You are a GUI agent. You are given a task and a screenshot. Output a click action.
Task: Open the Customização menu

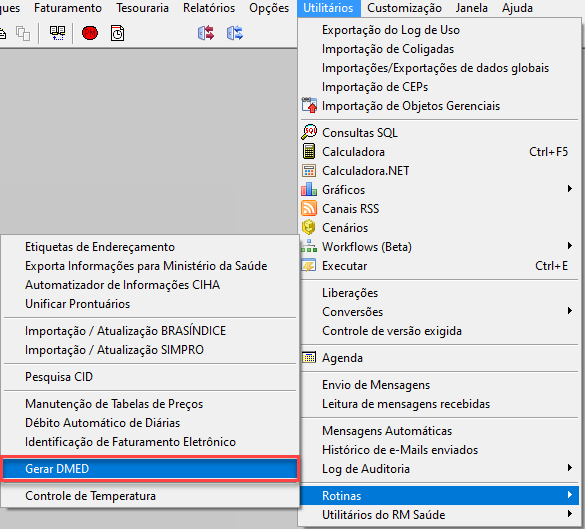(404, 8)
